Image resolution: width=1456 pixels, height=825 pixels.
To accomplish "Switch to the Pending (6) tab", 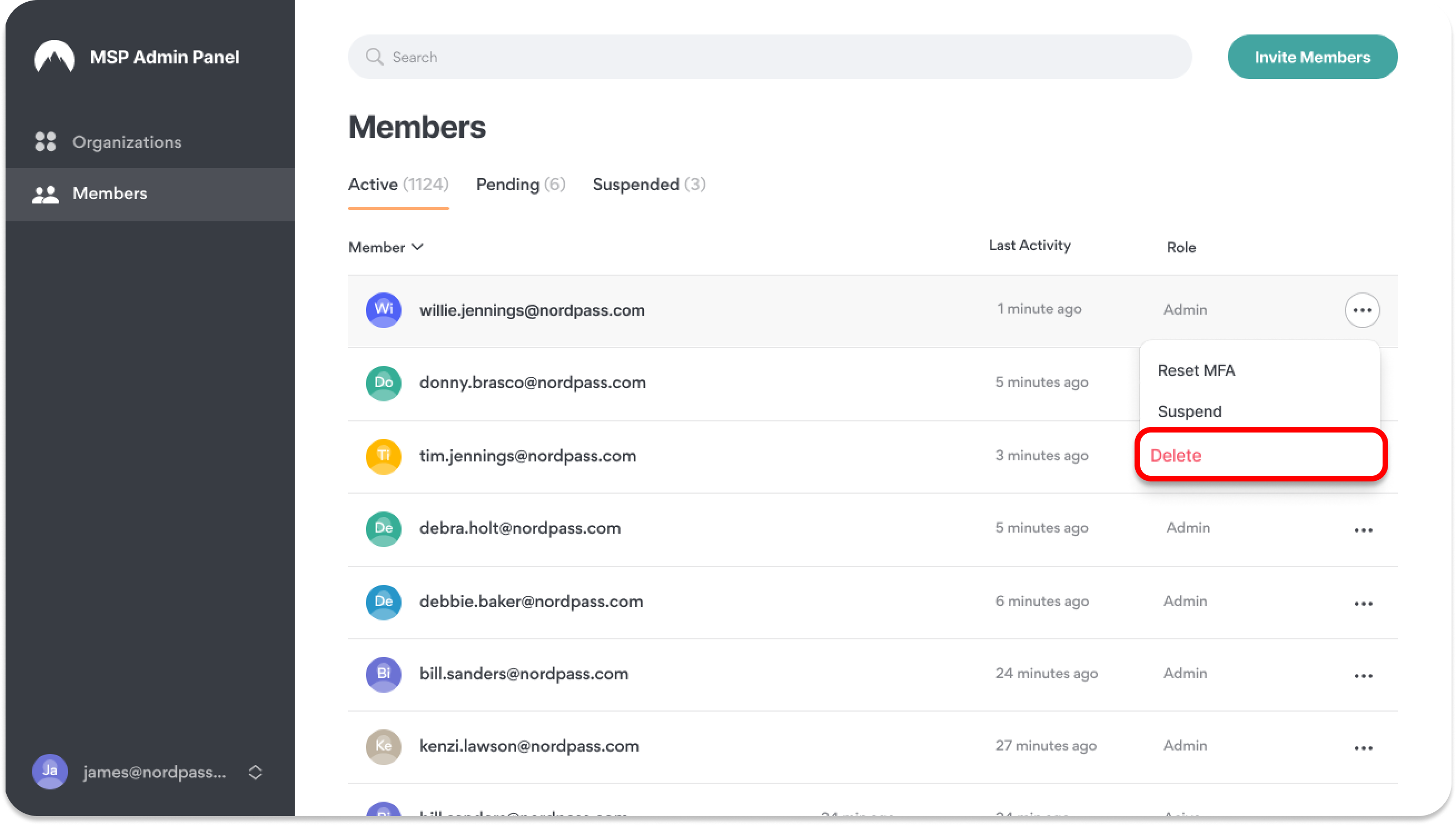I will pyautogui.click(x=521, y=185).
